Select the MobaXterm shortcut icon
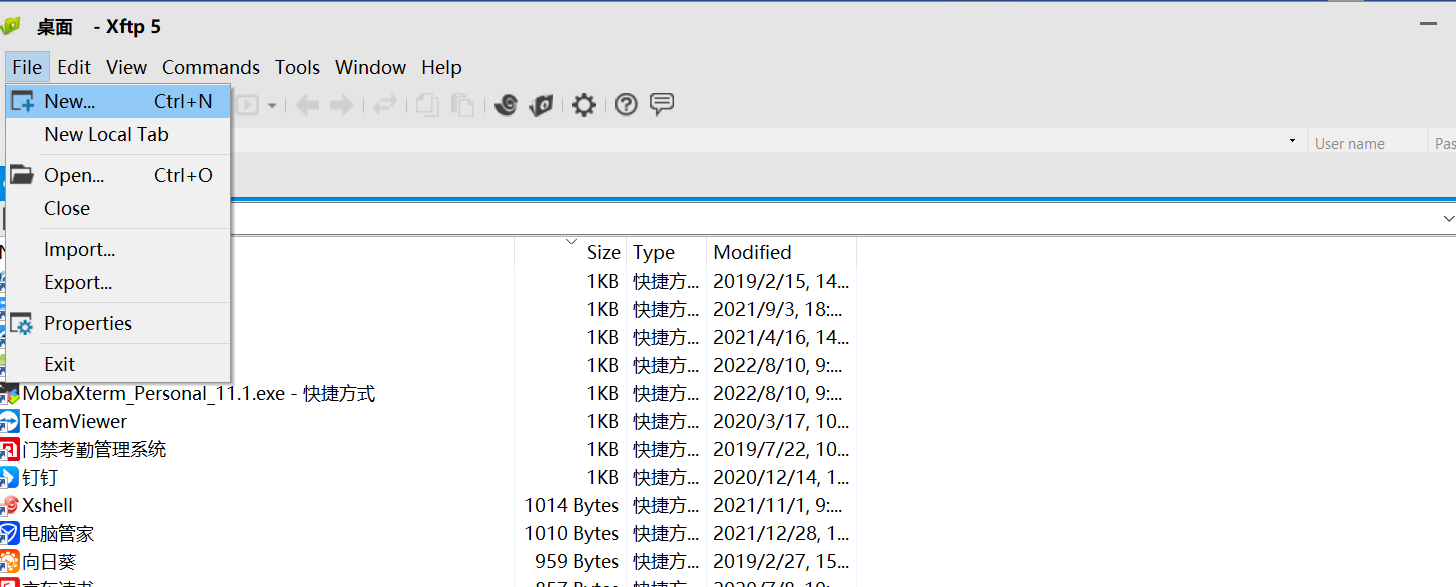 pos(10,394)
